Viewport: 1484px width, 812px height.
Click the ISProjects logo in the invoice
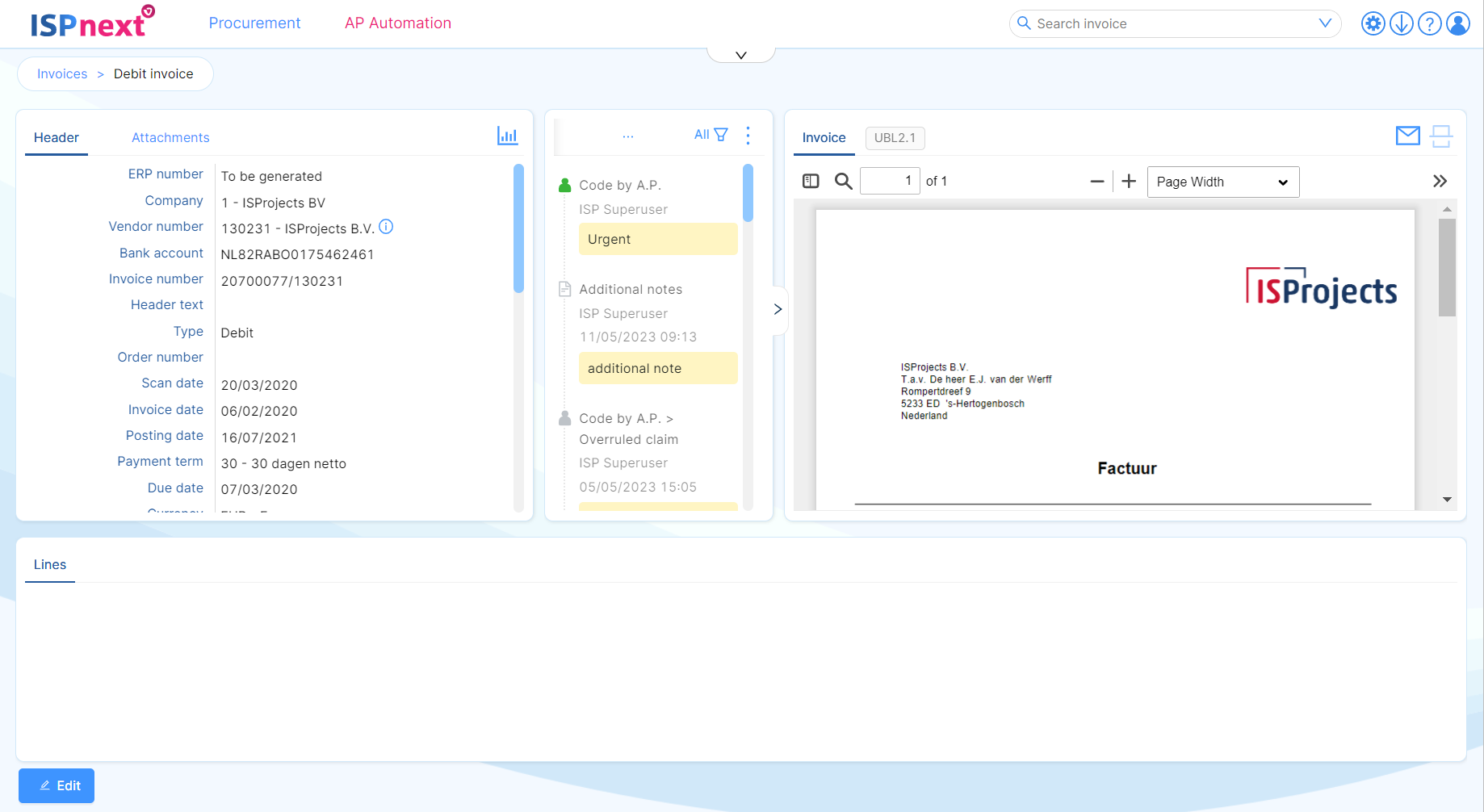tap(1321, 287)
